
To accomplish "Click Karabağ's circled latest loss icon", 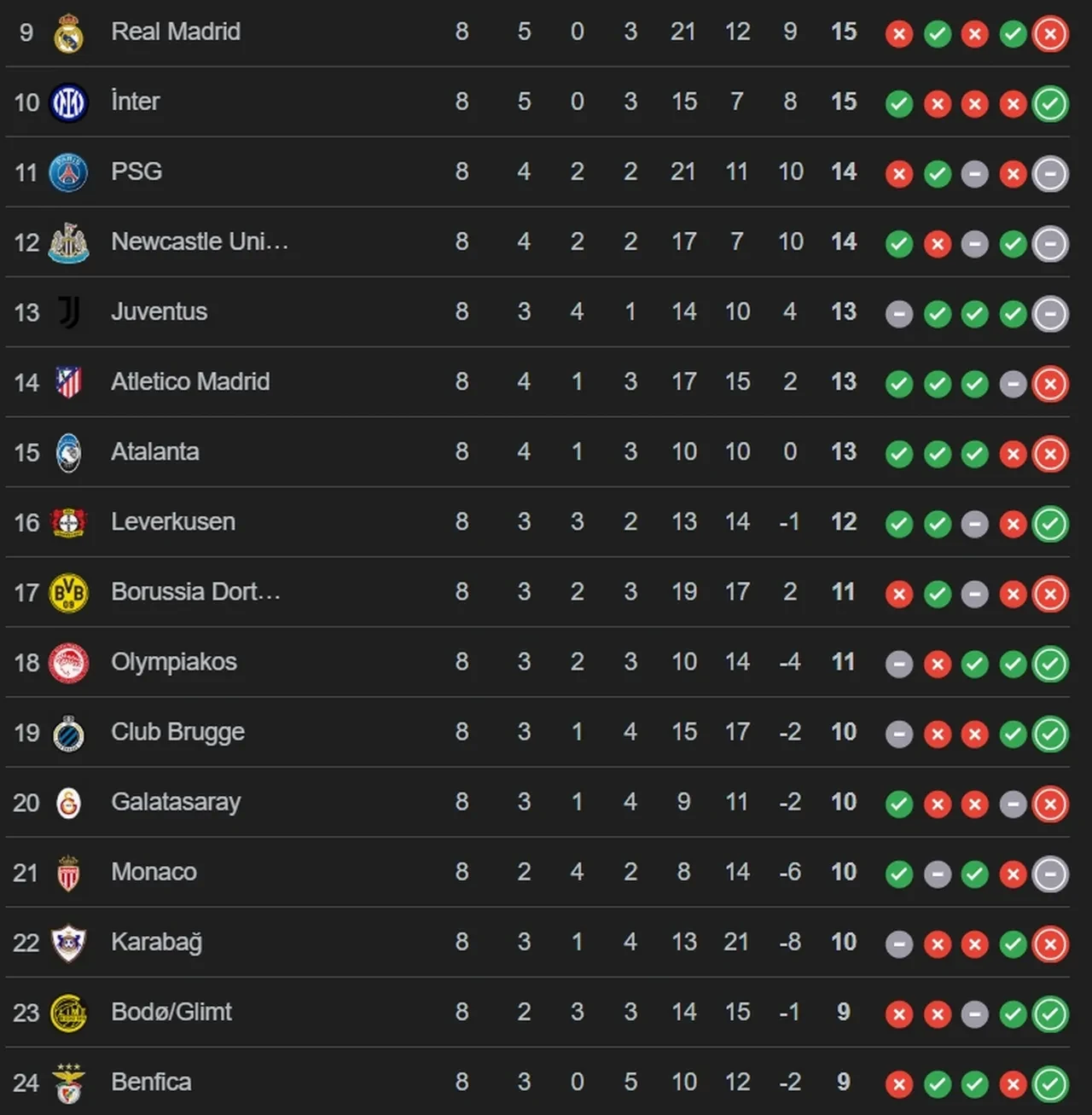I will [1050, 944].
